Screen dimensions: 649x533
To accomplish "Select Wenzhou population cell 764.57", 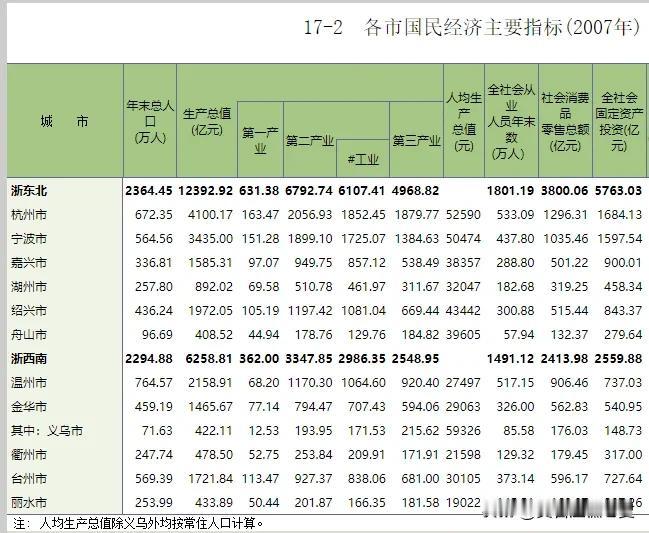I will click(x=154, y=382).
